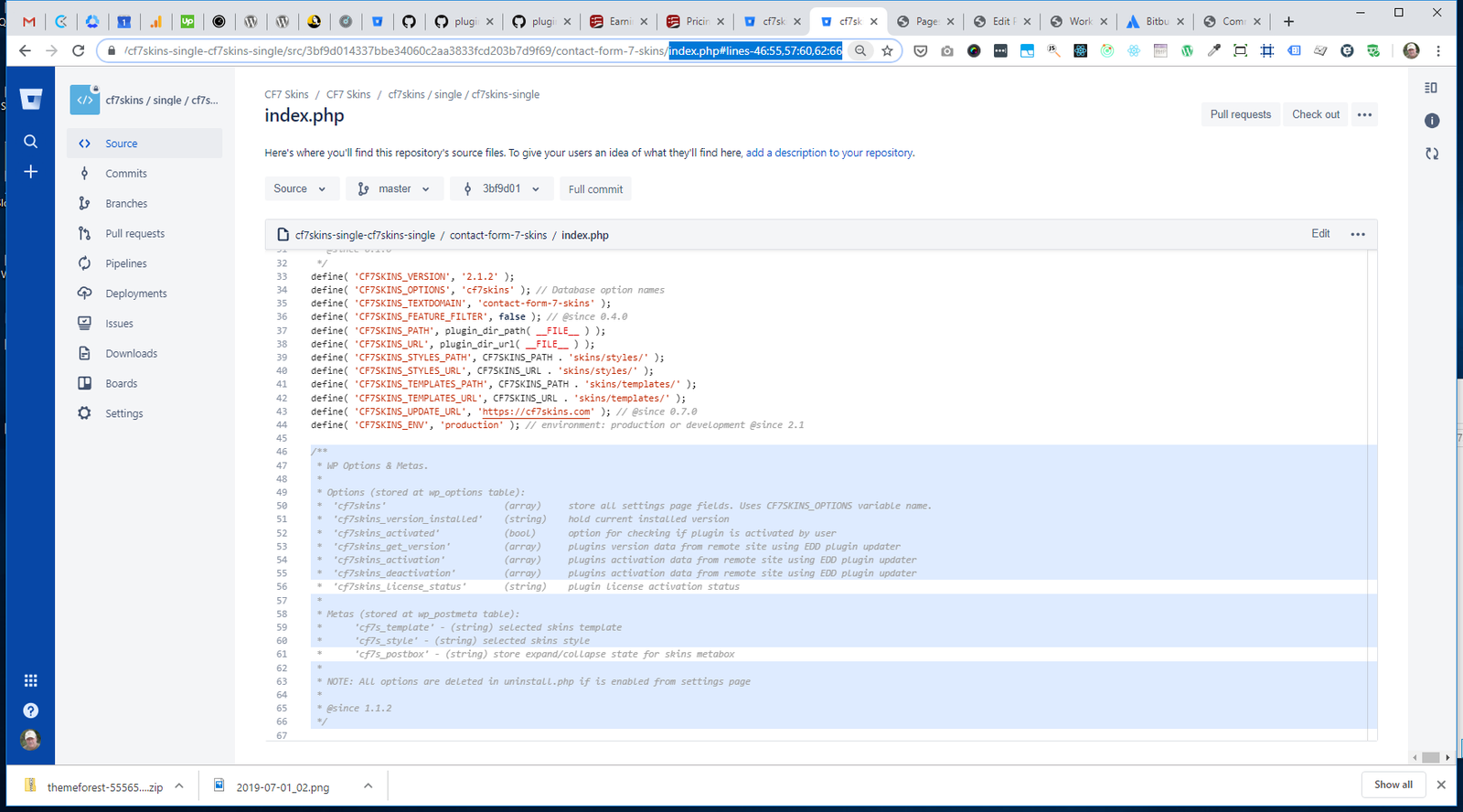Viewport: 1463px width, 812px height.
Task: Go to Commits in the sidebar
Action: click(126, 174)
